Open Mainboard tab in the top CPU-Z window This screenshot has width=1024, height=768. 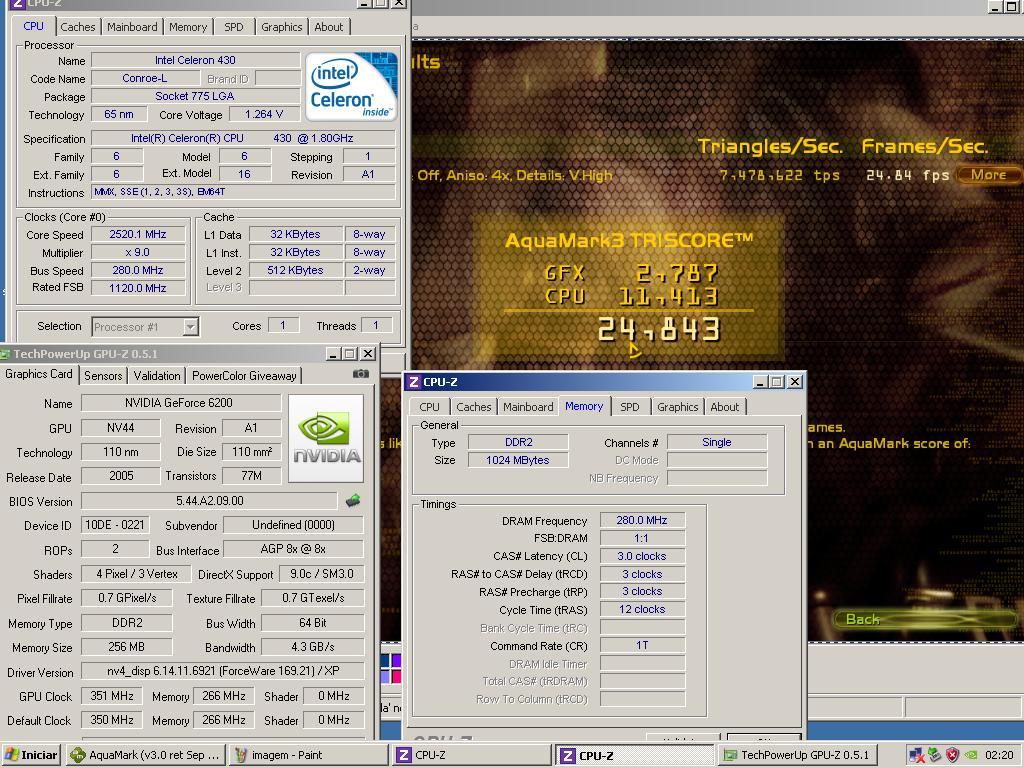coord(132,27)
